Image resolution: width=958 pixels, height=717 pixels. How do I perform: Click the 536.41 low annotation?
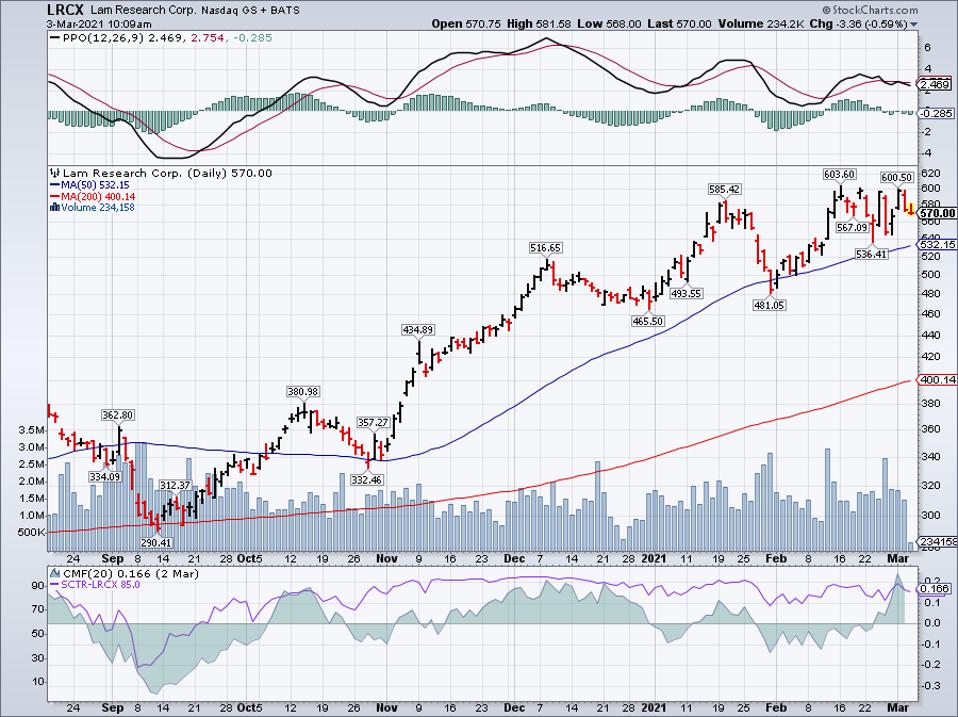coord(871,255)
